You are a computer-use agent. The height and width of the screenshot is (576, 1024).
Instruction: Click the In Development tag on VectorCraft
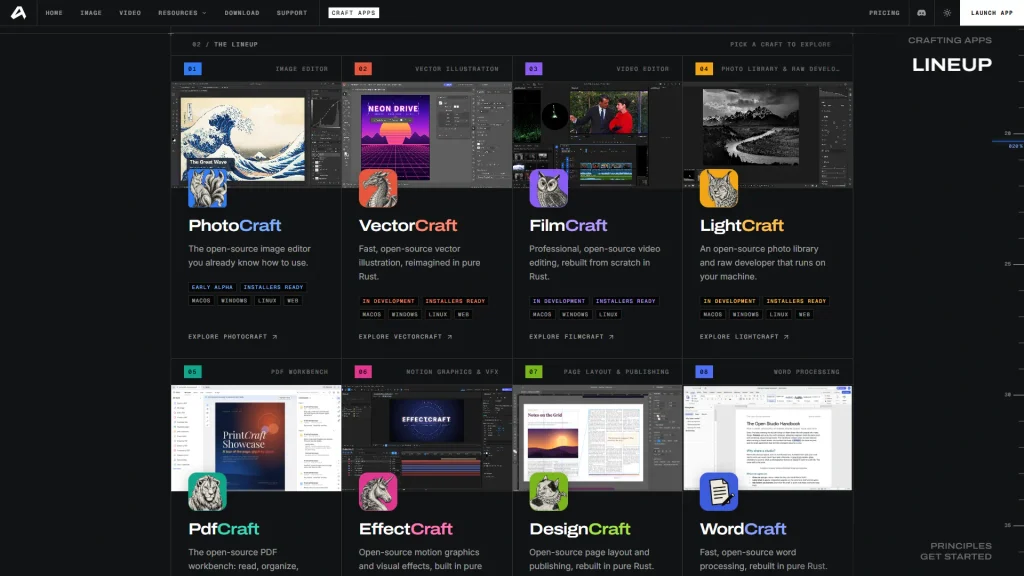click(389, 301)
